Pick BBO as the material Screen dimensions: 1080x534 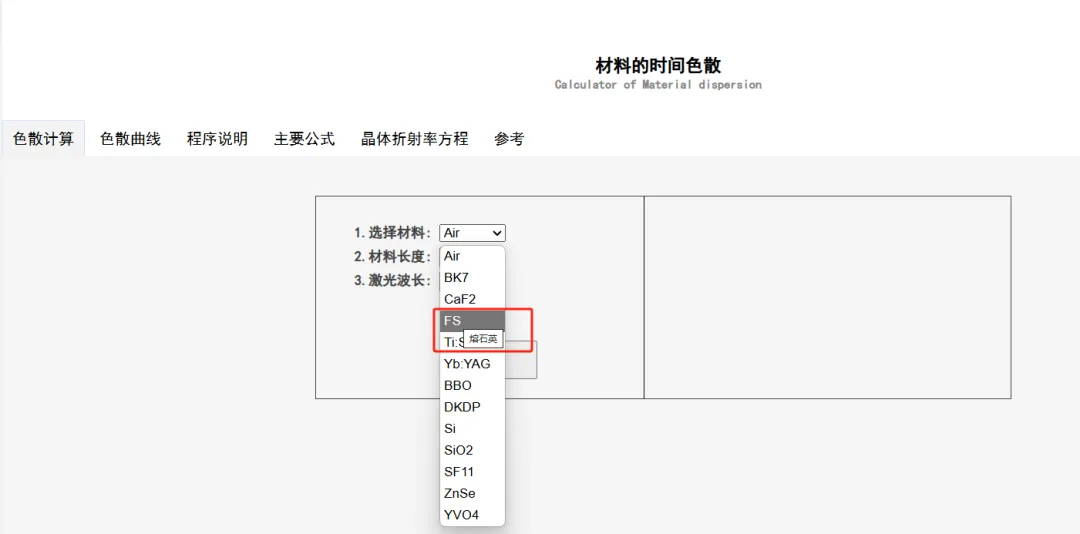(x=472, y=386)
